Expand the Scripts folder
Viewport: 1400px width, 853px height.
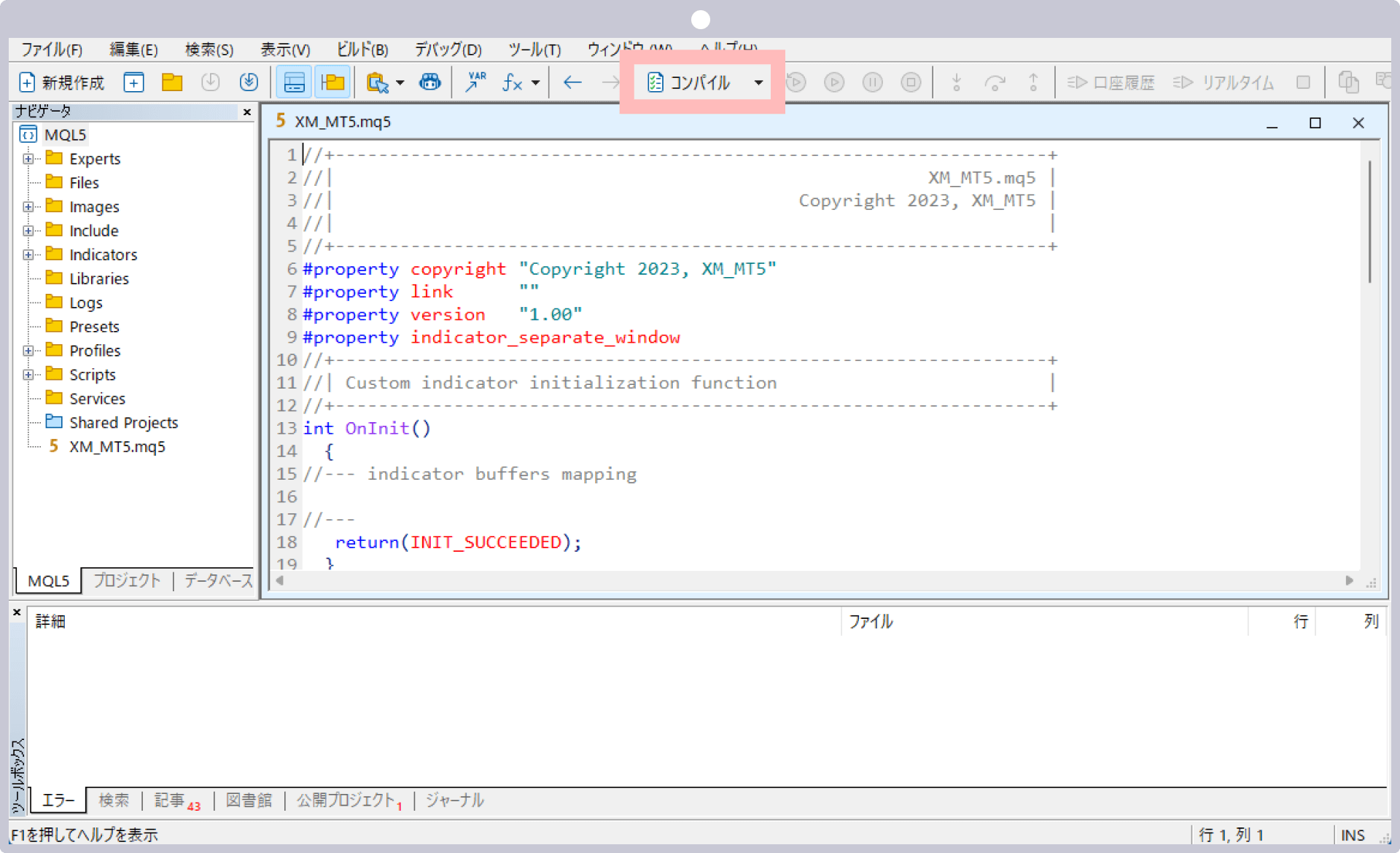click(28, 375)
